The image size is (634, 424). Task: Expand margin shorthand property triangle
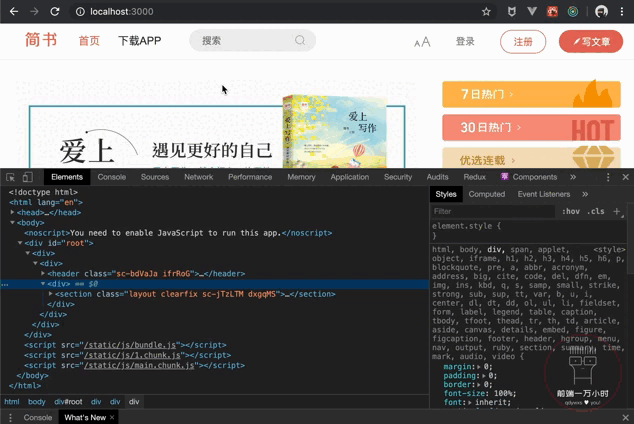click(x=479, y=367)
